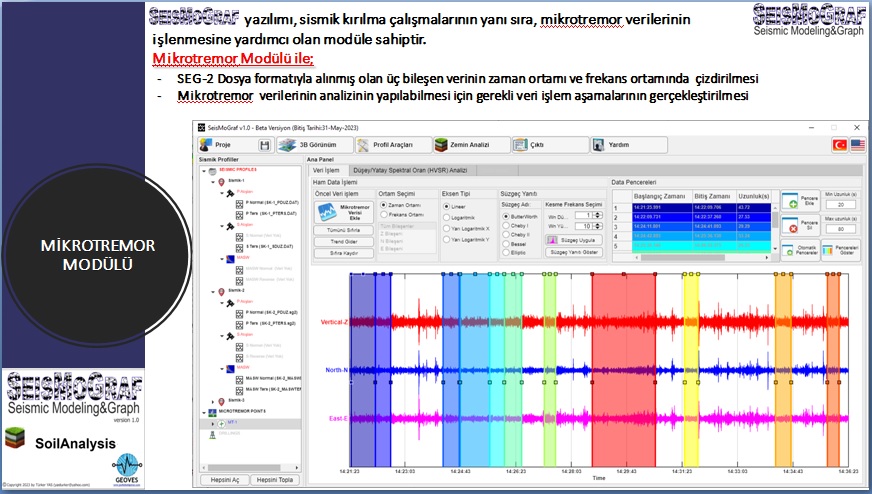Click the S Atışları hammer icon under Sismik-1
The image size is (872, 494).
point(230,226)
